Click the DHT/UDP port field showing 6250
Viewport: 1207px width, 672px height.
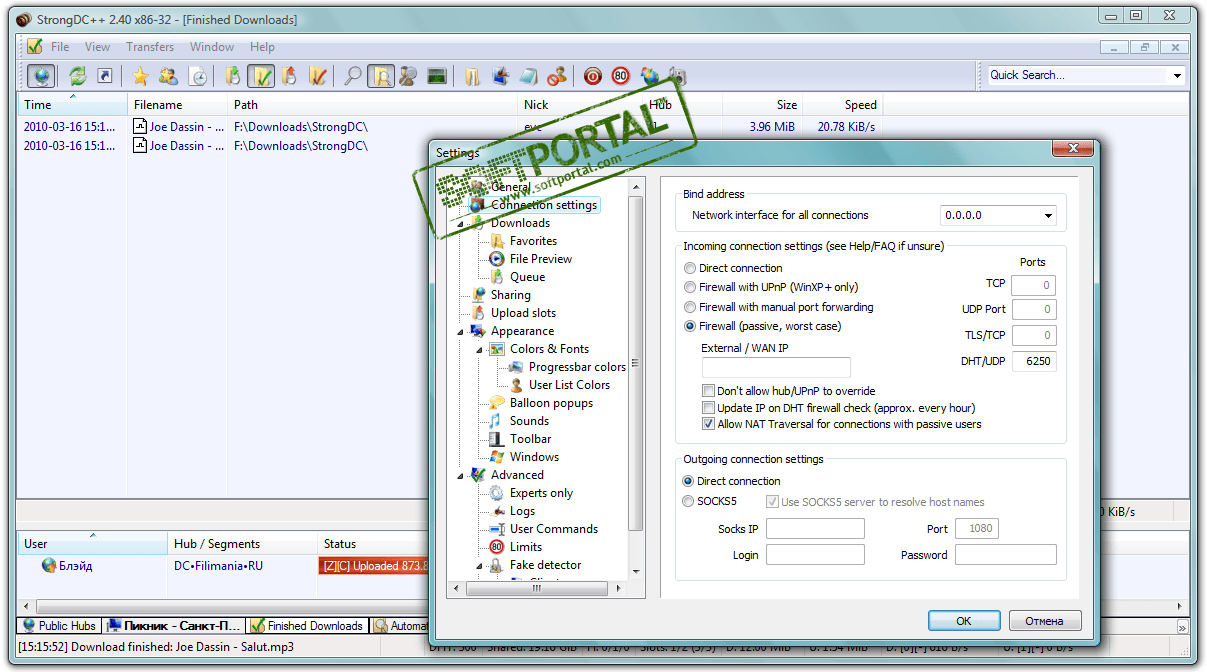coord(1034,361)
